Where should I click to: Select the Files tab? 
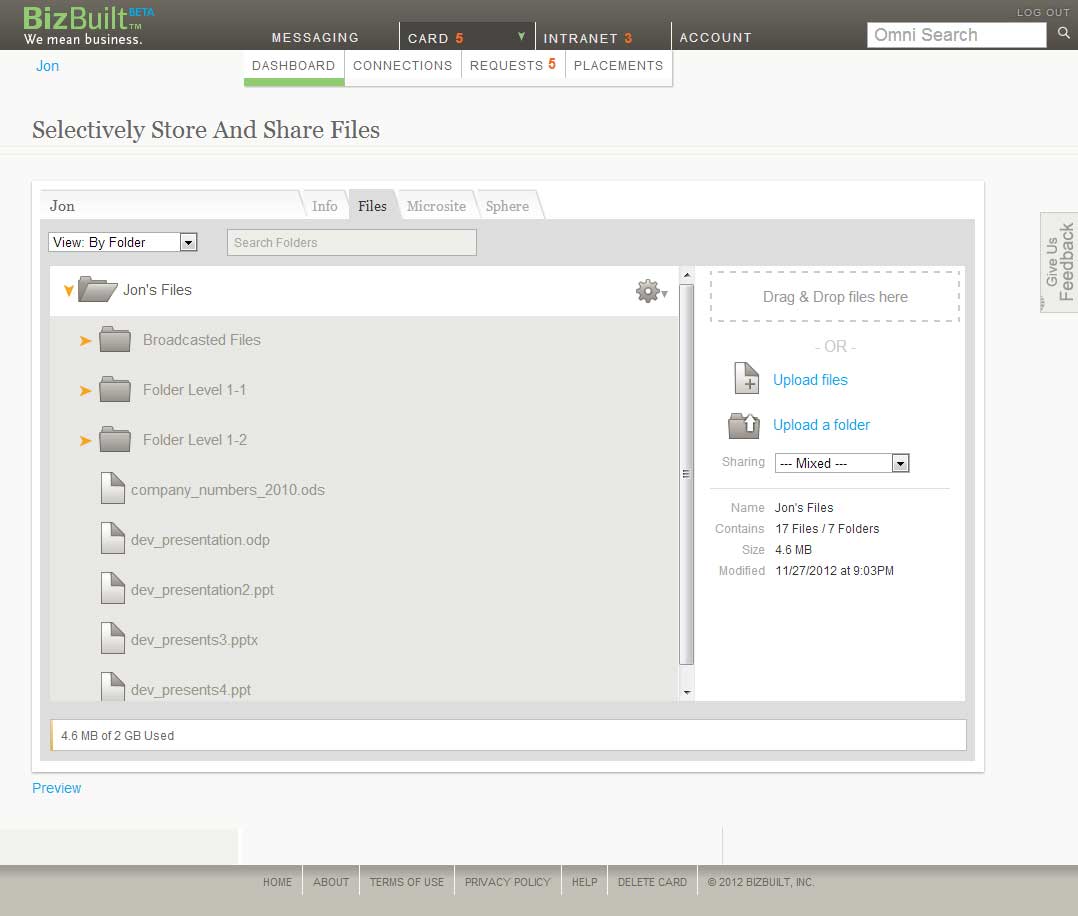coord(372,206)
